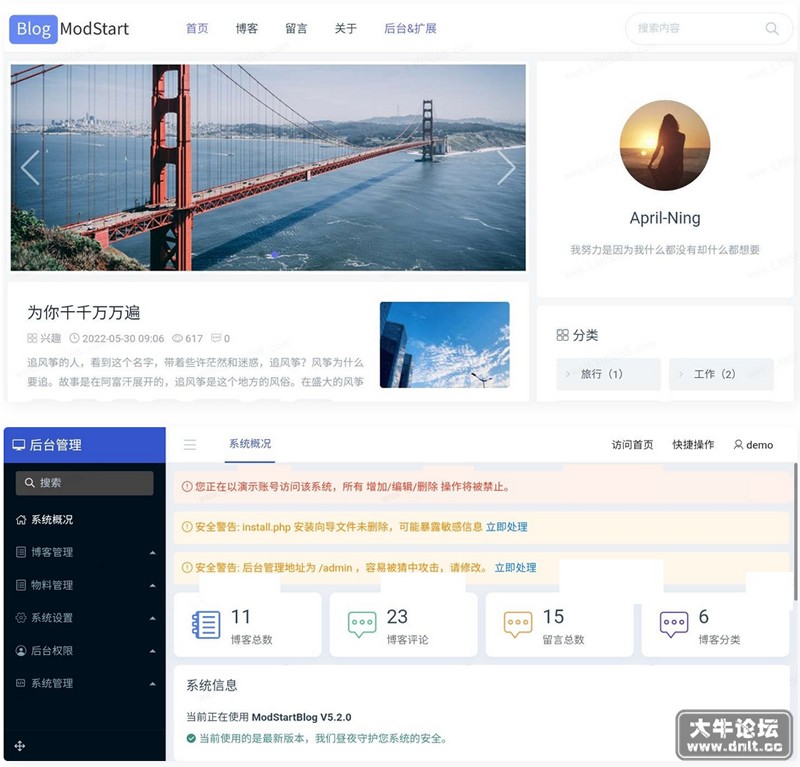Click 立即处理 link for install.php warning
This screenshot has height=767, width=800.
pyautogui.click(x=507, y=527)
